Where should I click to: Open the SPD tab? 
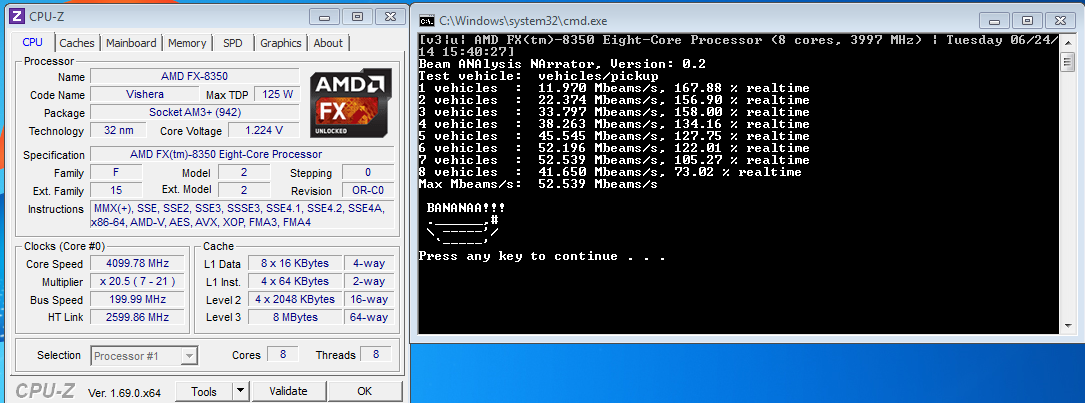[233, 43]
